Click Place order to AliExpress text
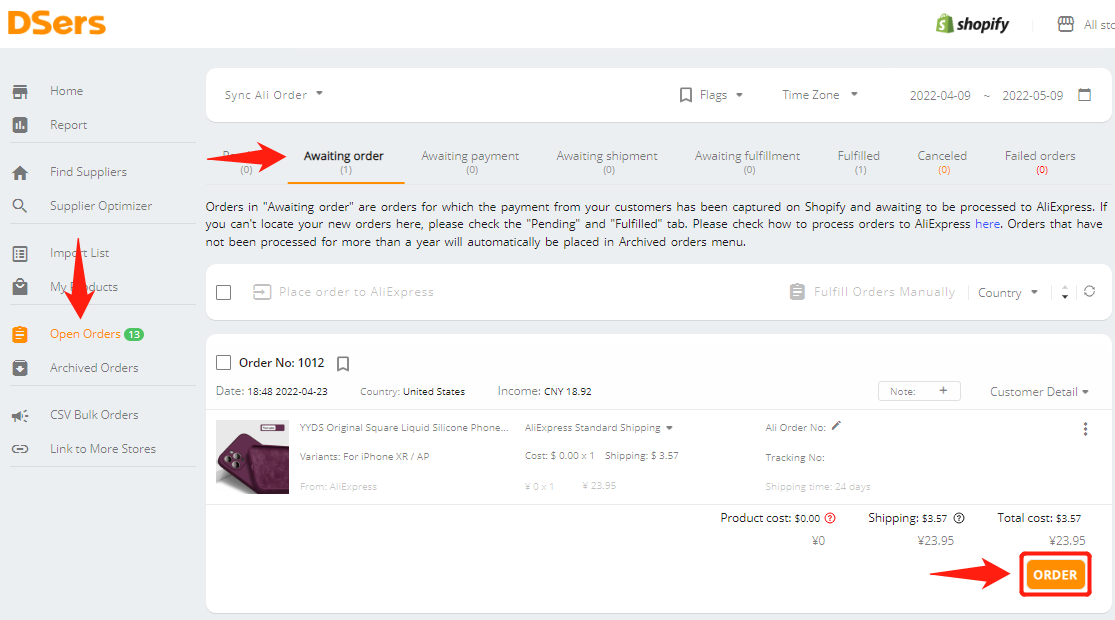Image resolution: width=1115 pixels, height=620 pixels. 356,292
